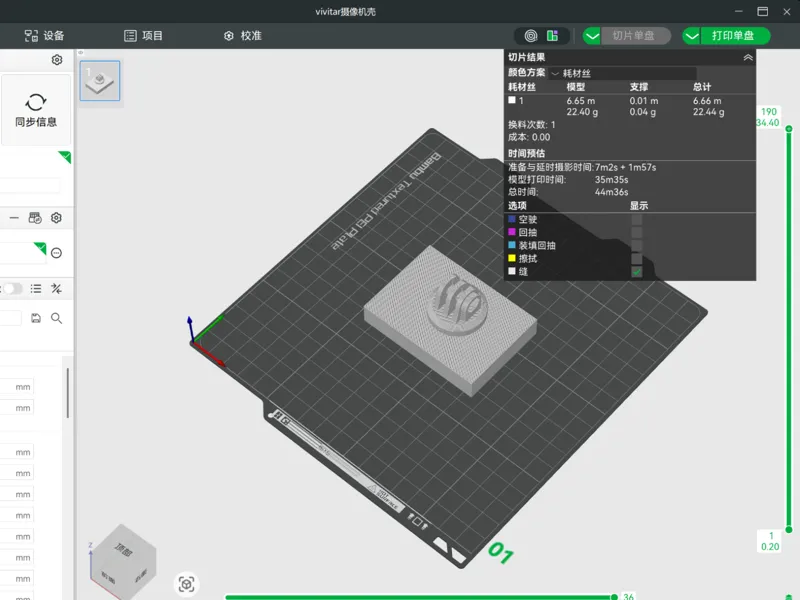Toggle display of 装填回抽 deretractions
Screen dimensions: 800x600
click(636, 245)
